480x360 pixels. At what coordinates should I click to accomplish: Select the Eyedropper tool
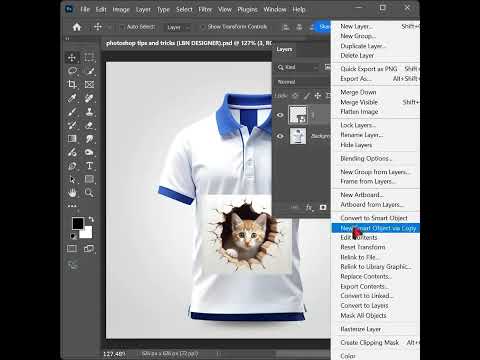tap(72, 98)
